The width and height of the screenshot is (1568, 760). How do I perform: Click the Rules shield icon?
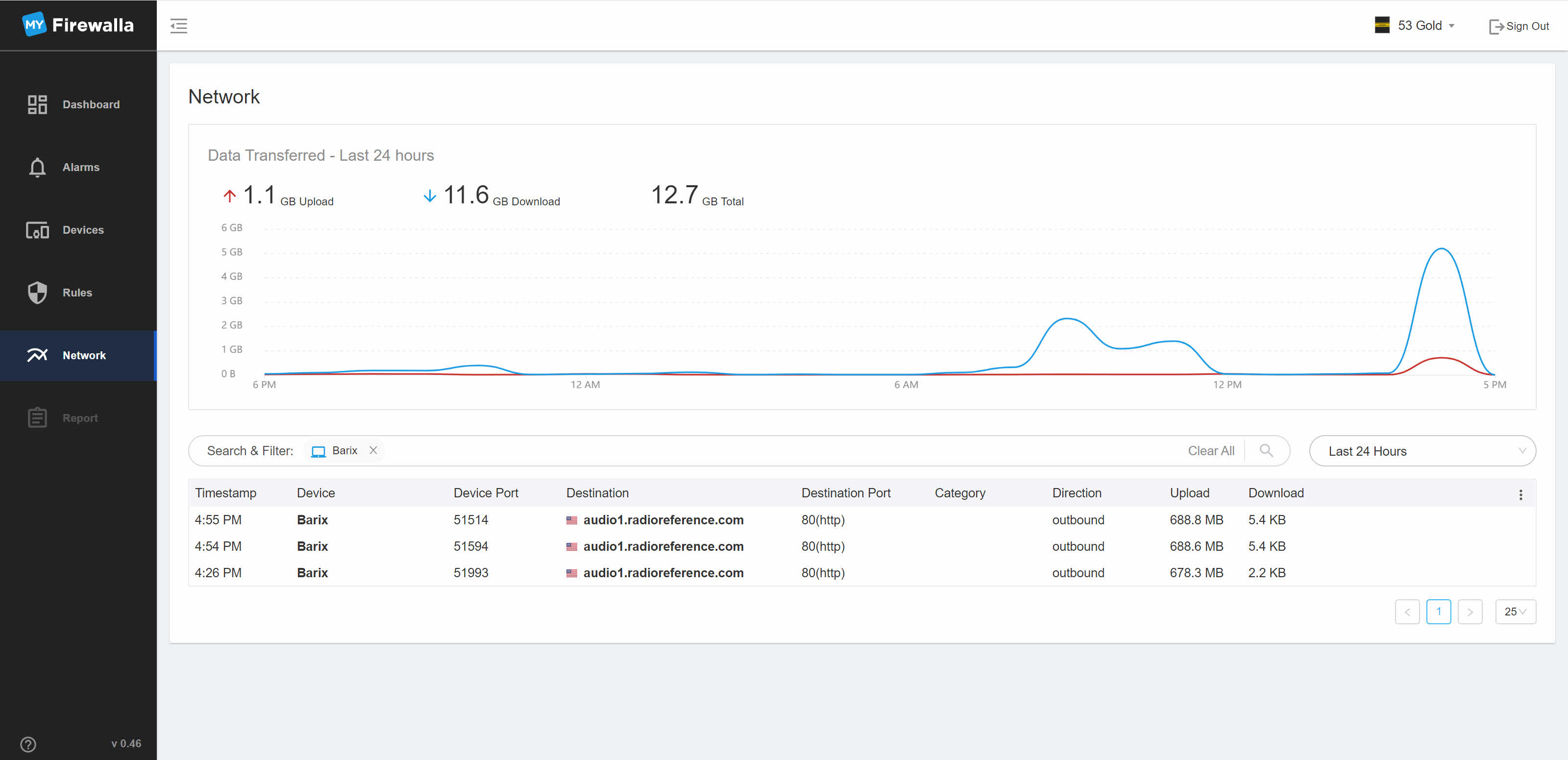37,293
